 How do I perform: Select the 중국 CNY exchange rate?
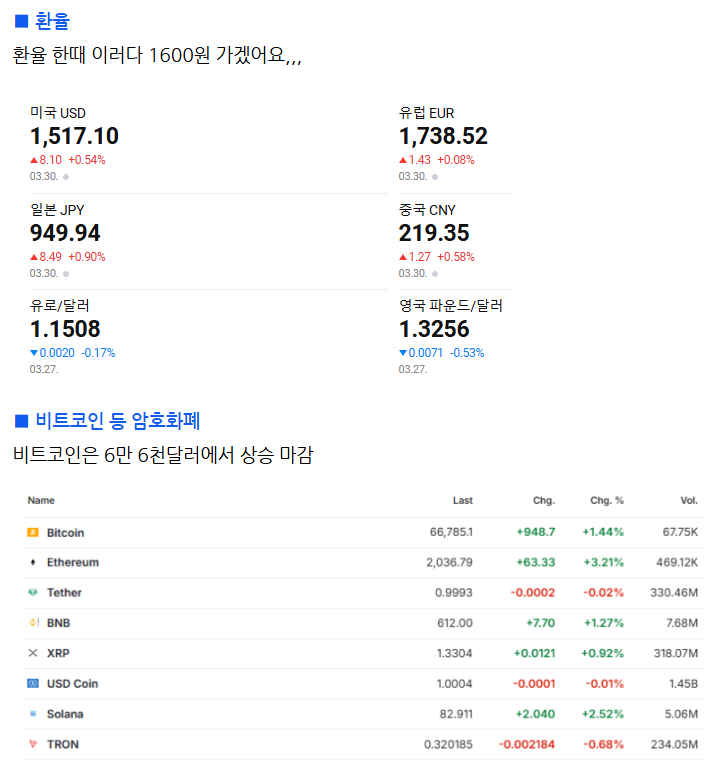coord(434,233)
